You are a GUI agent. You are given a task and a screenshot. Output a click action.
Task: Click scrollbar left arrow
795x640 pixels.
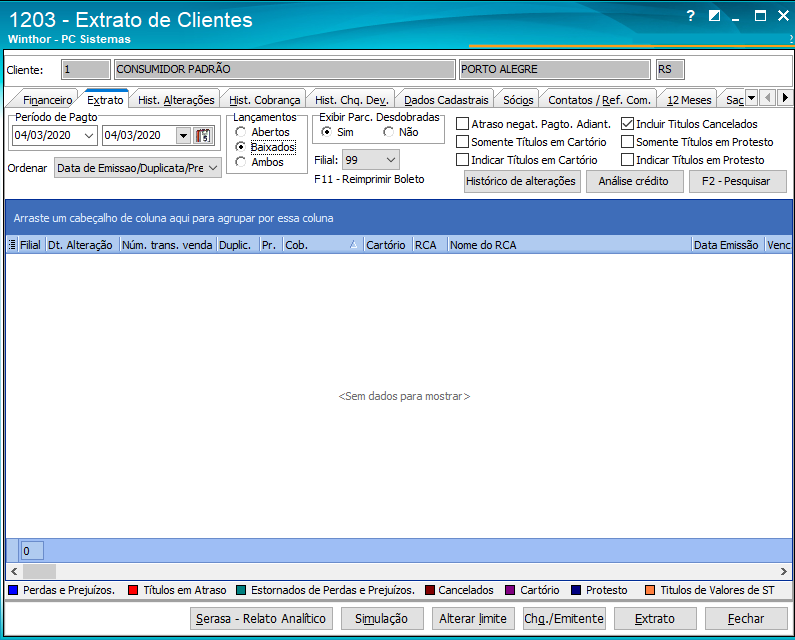pyautogui.click(x=14, y=572)
